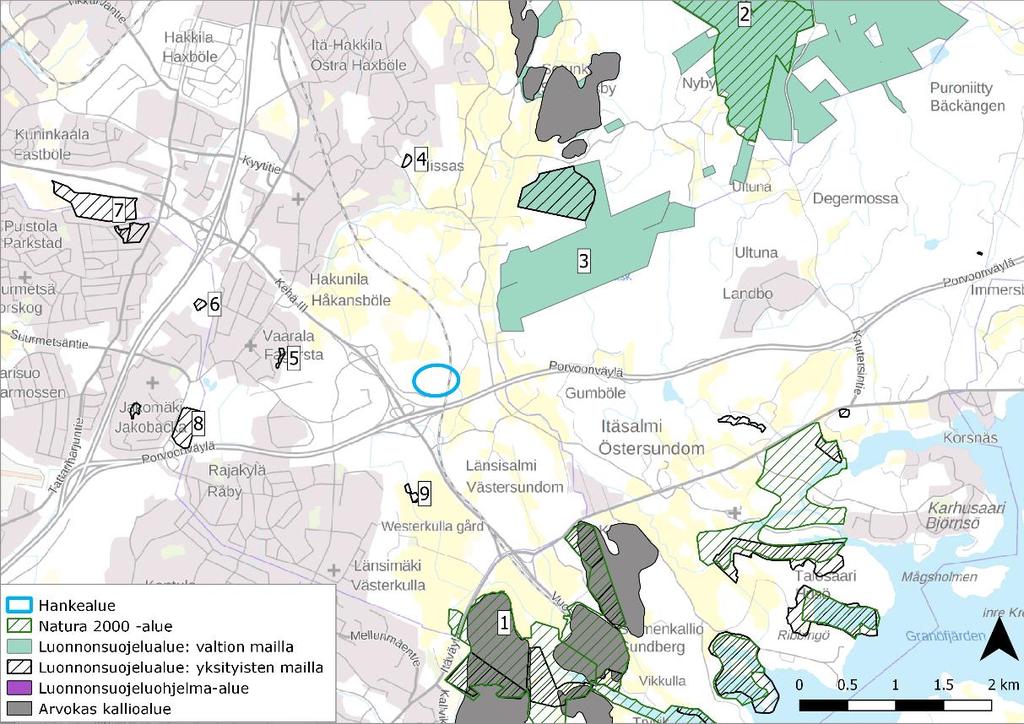Click the 'Granöfjärden' water label
Viewport: 1024px width, 724px height.
coord(945,636)
